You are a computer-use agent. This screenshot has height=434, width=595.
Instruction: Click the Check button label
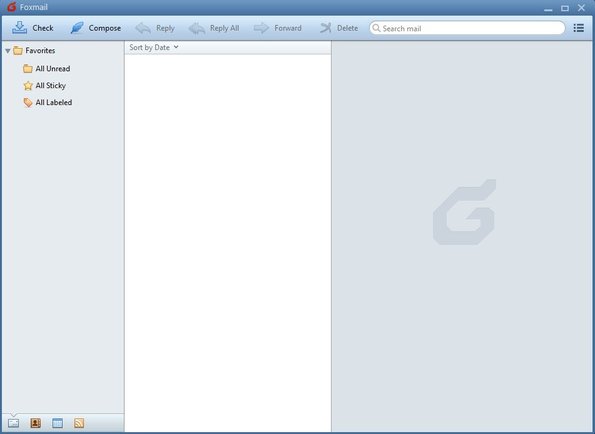pos(43,28)
